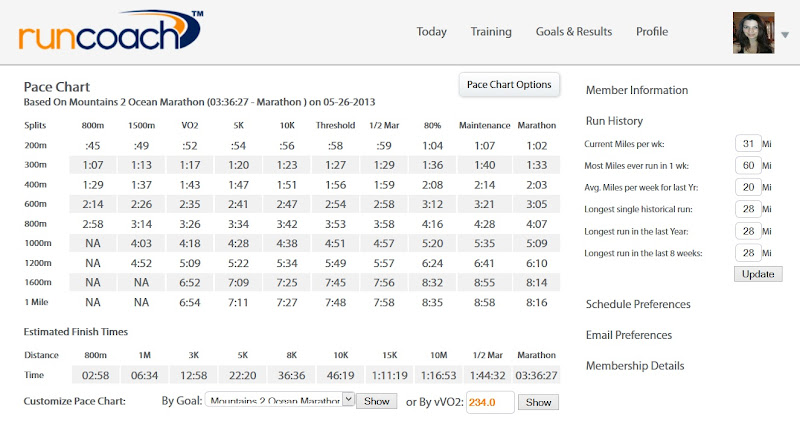Click the 46:19 estimated 10K finish time
800x427 pixels.
(340, 375)
